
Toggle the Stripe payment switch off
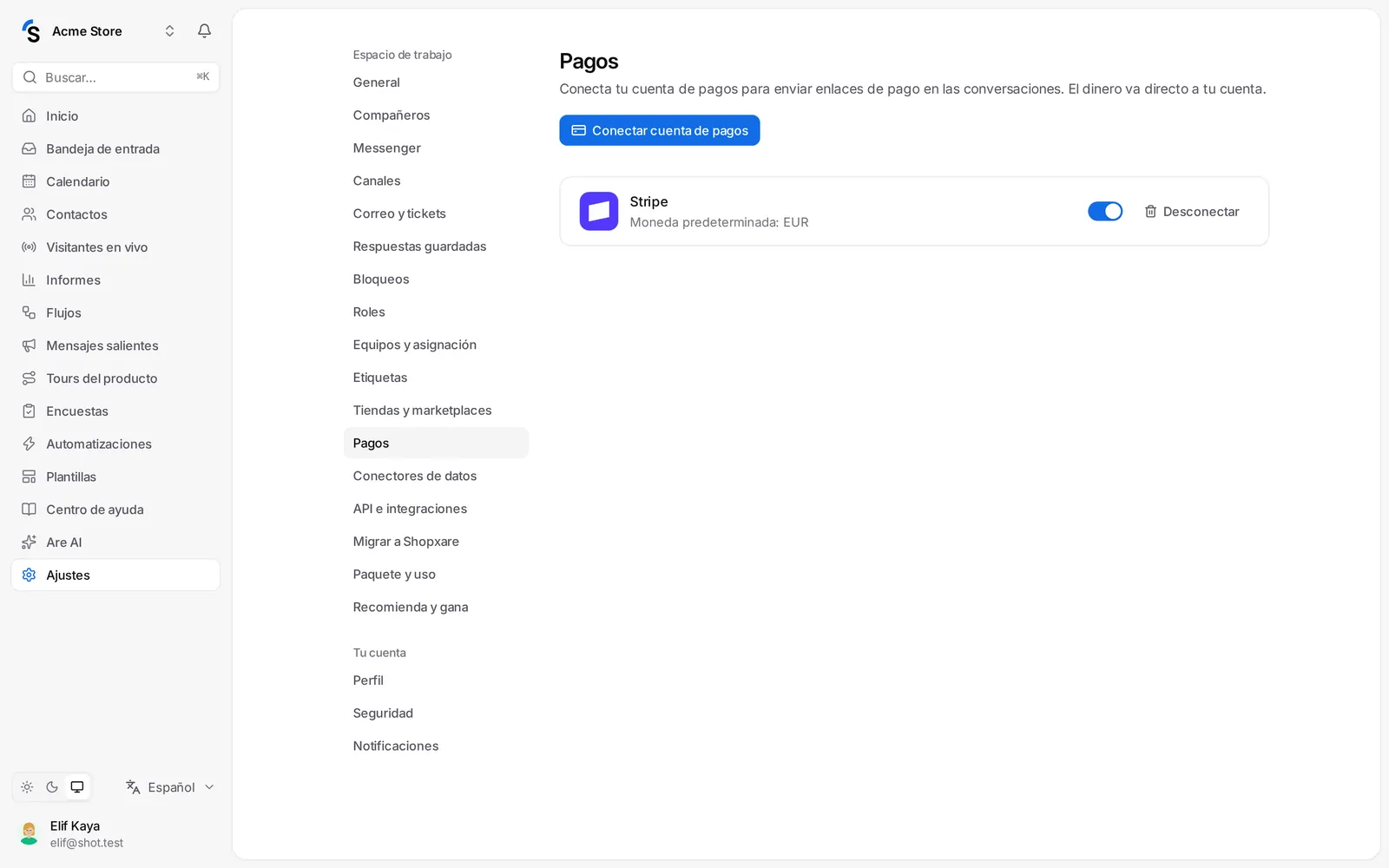coord(1105,211)
